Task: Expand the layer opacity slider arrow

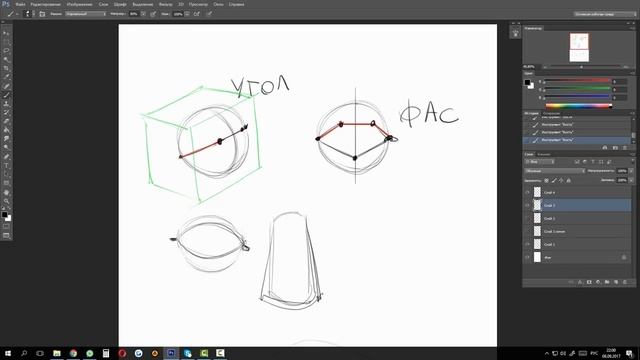Action: click(x=631, y=171)
